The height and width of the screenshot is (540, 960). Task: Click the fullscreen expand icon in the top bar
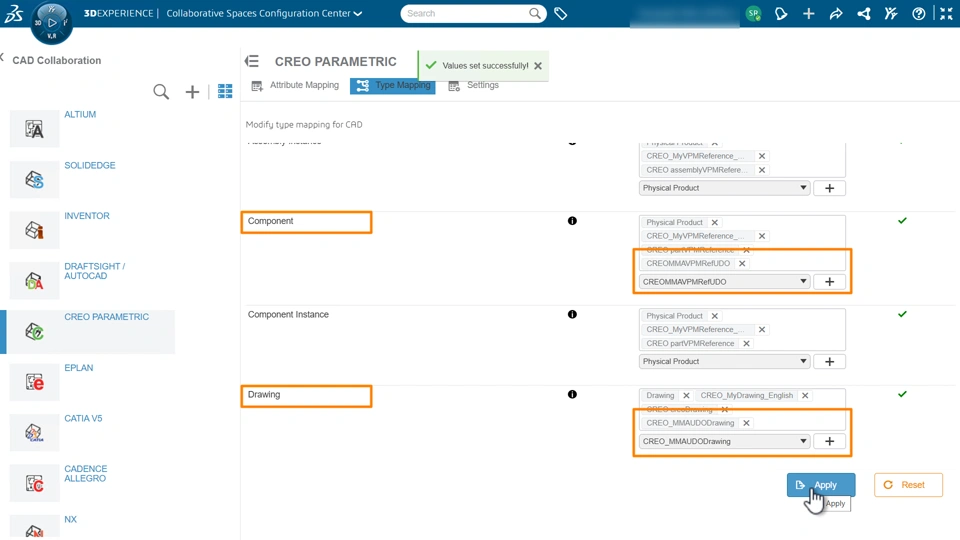tap(946, 13)
